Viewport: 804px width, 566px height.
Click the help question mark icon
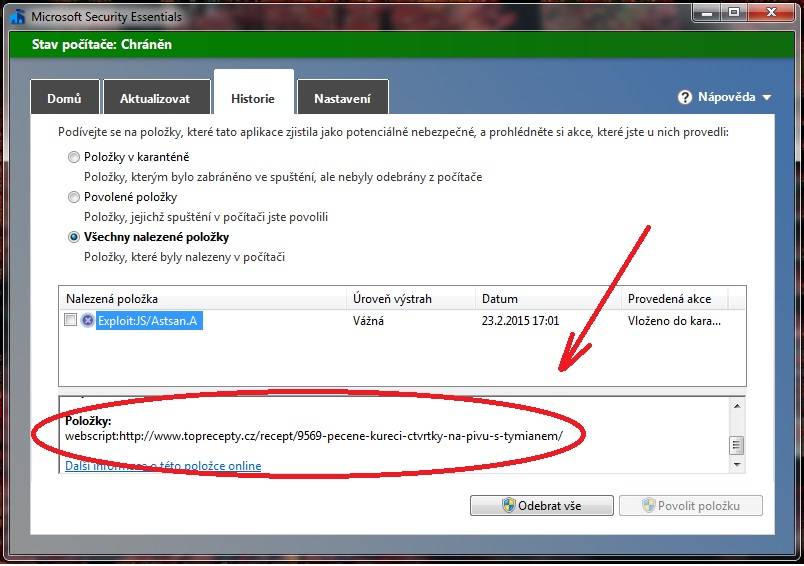tap(685, 97)
